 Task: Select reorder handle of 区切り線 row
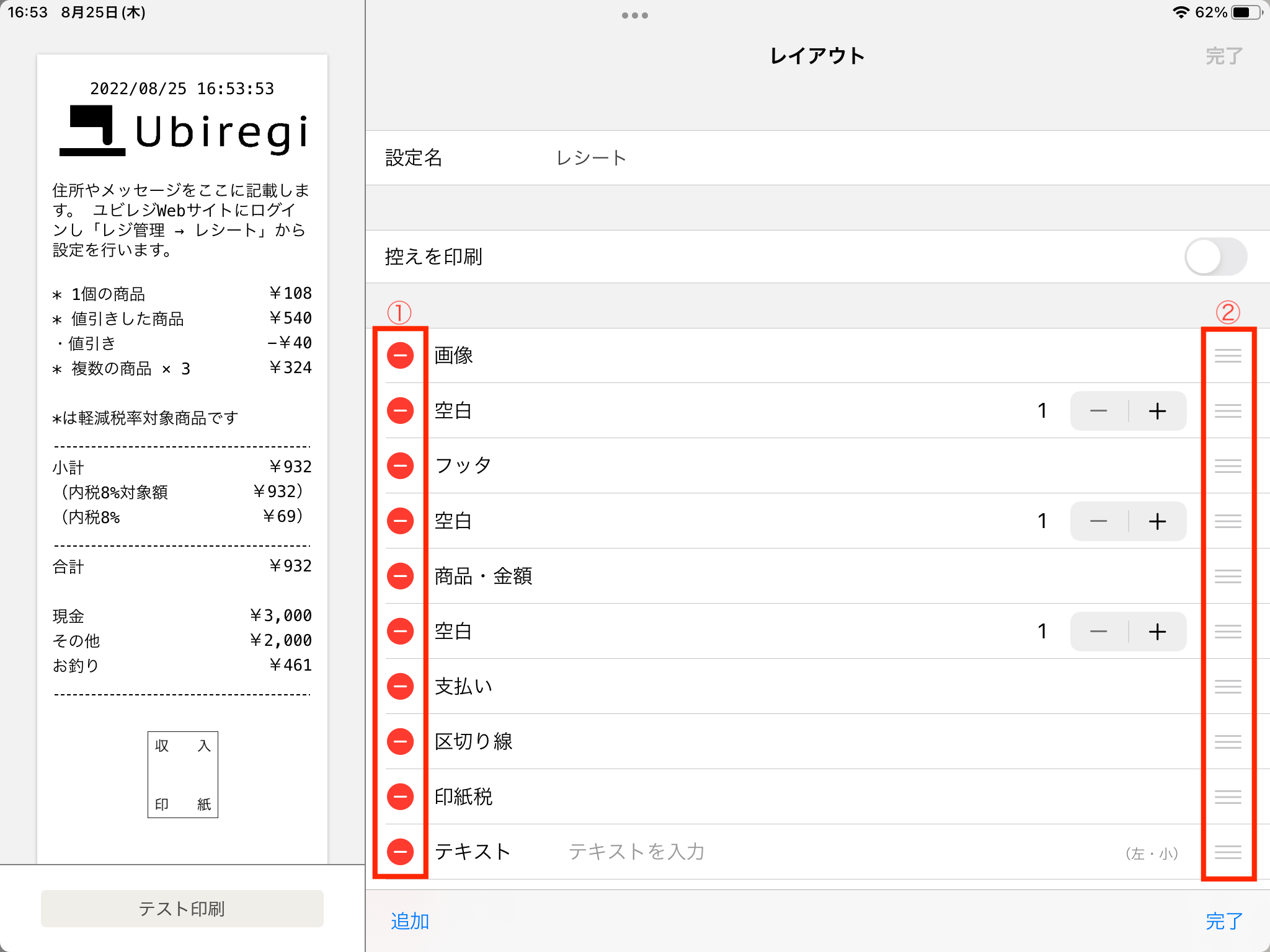1228,741
